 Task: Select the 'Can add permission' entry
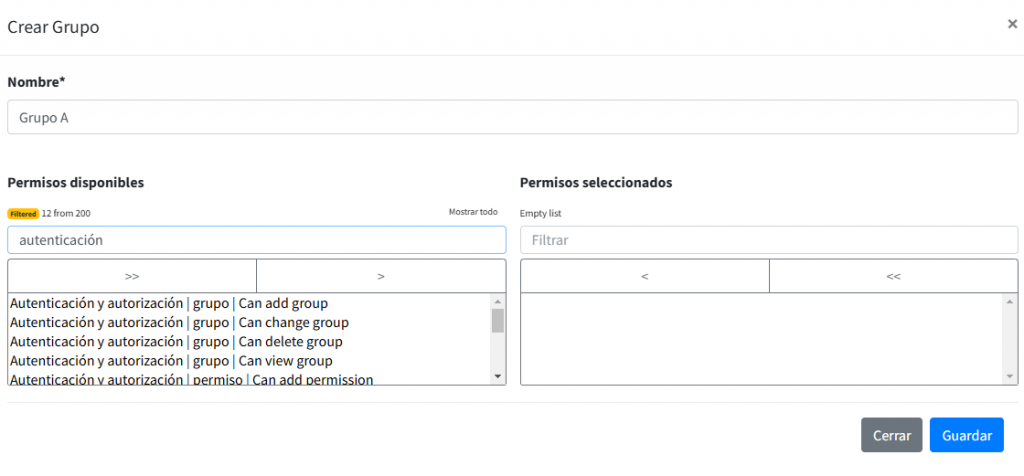pos(190,380)
